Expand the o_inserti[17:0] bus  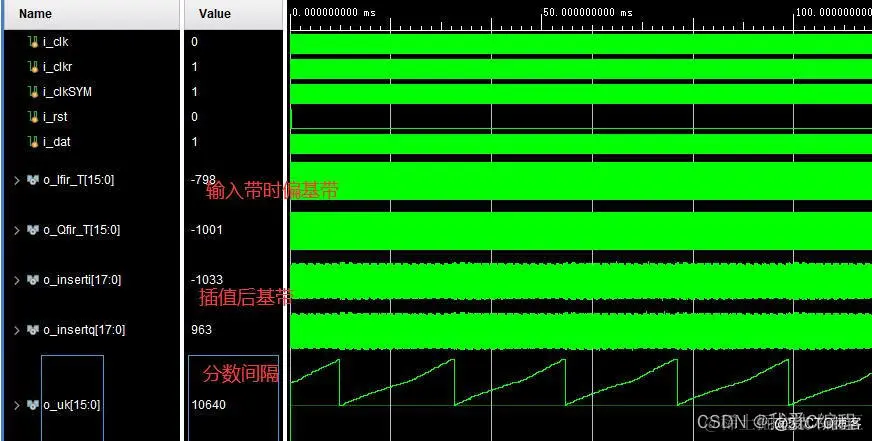click(x=17, y=280)
